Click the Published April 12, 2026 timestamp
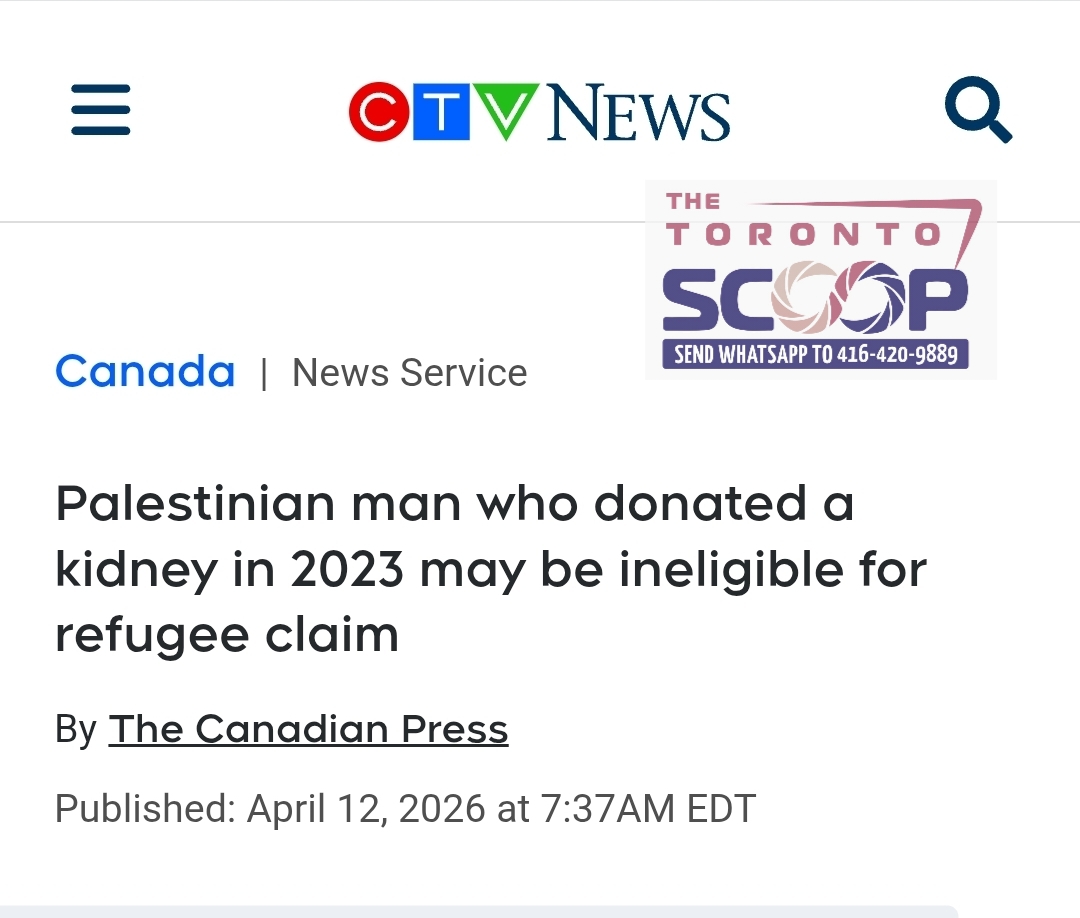This screenshot has height=918, width=1080. 405,808
